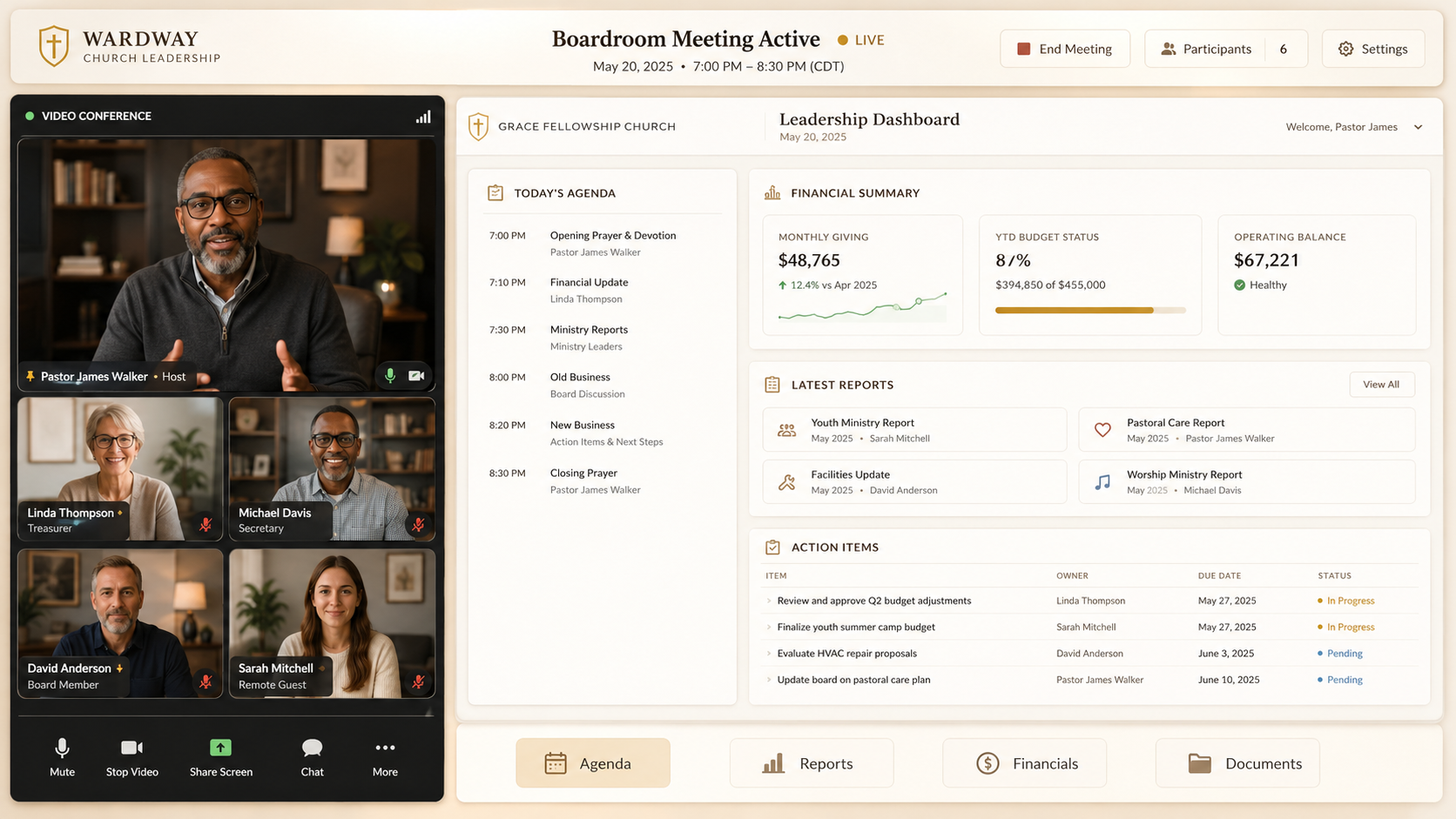Select Linda Thompson's video thumbnail
The height and width of the screenshot is (819, 1456).
pyautogui.click(x=120, y=469)
